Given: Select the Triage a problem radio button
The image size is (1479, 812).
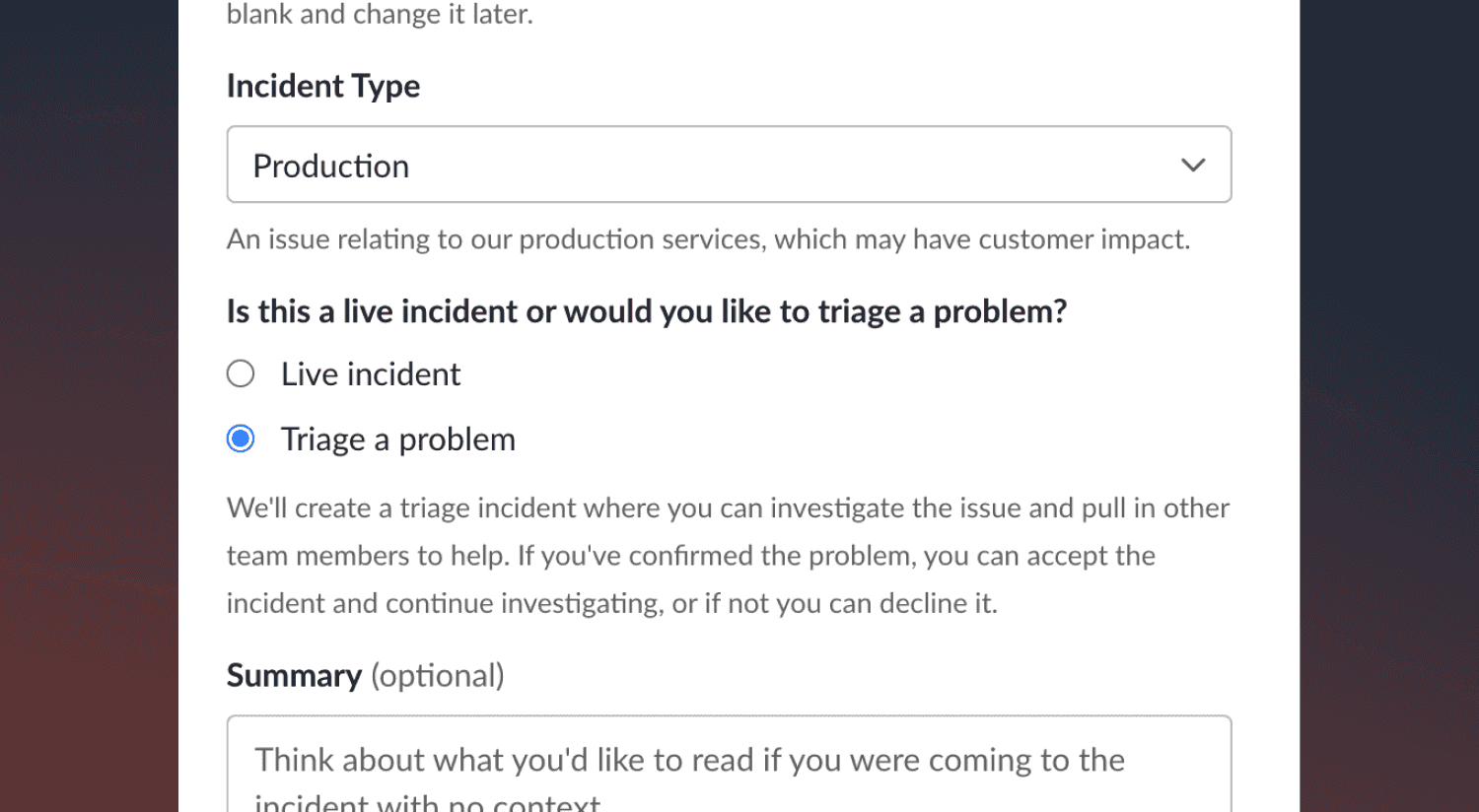Looking at the screenshot, I should pos(241,439).
